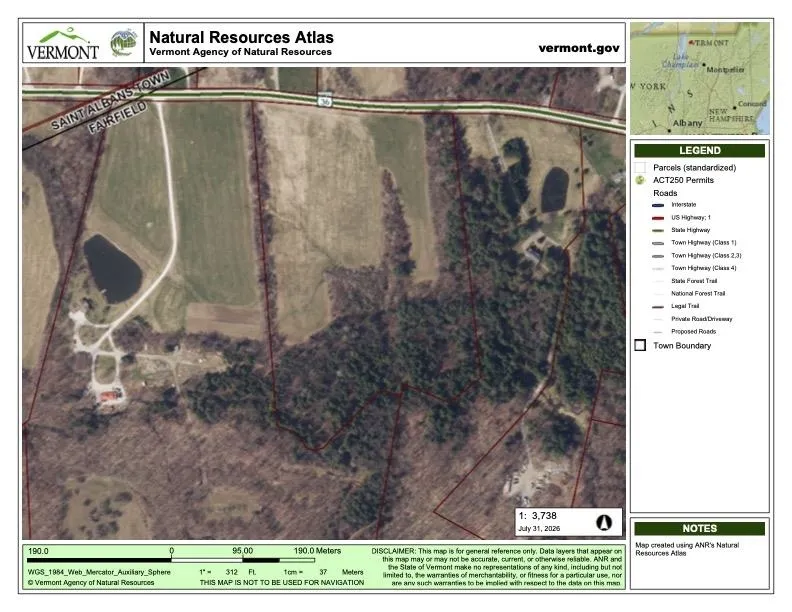Click the US Highway red line symbol
Viewport: 792px width, 612px height.
tap(658, 218)
